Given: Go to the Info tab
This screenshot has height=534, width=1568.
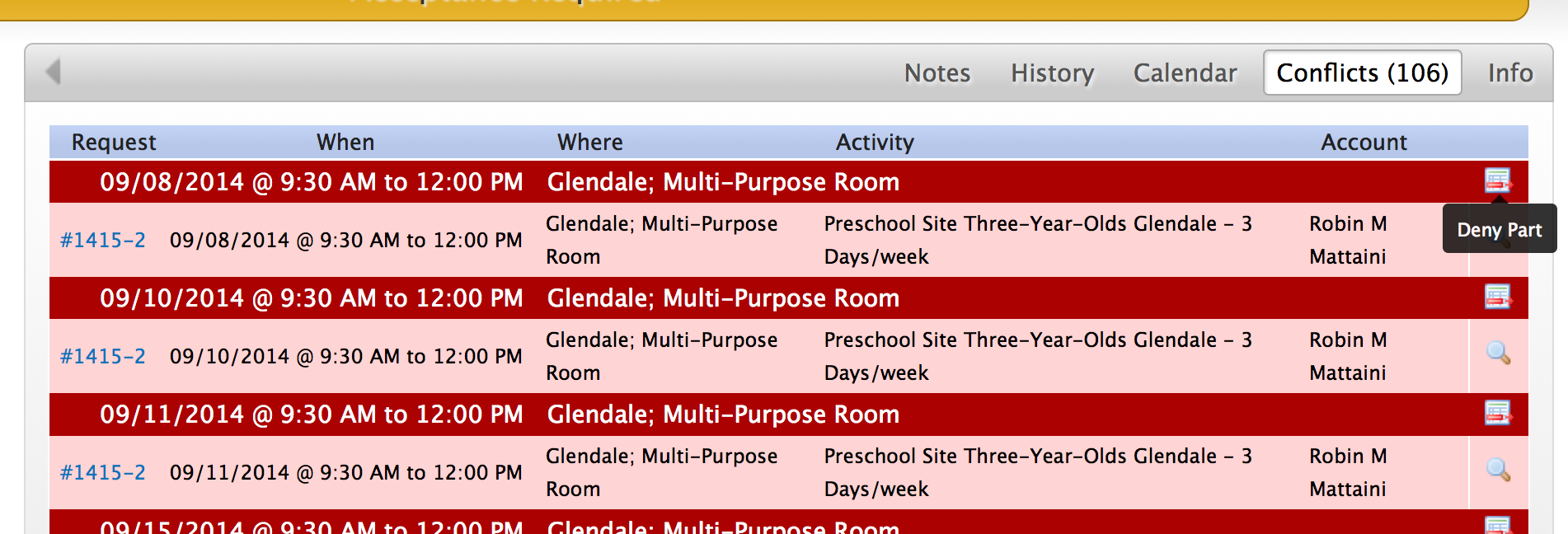Looking at the screenshot, I should click(1510, 73).
